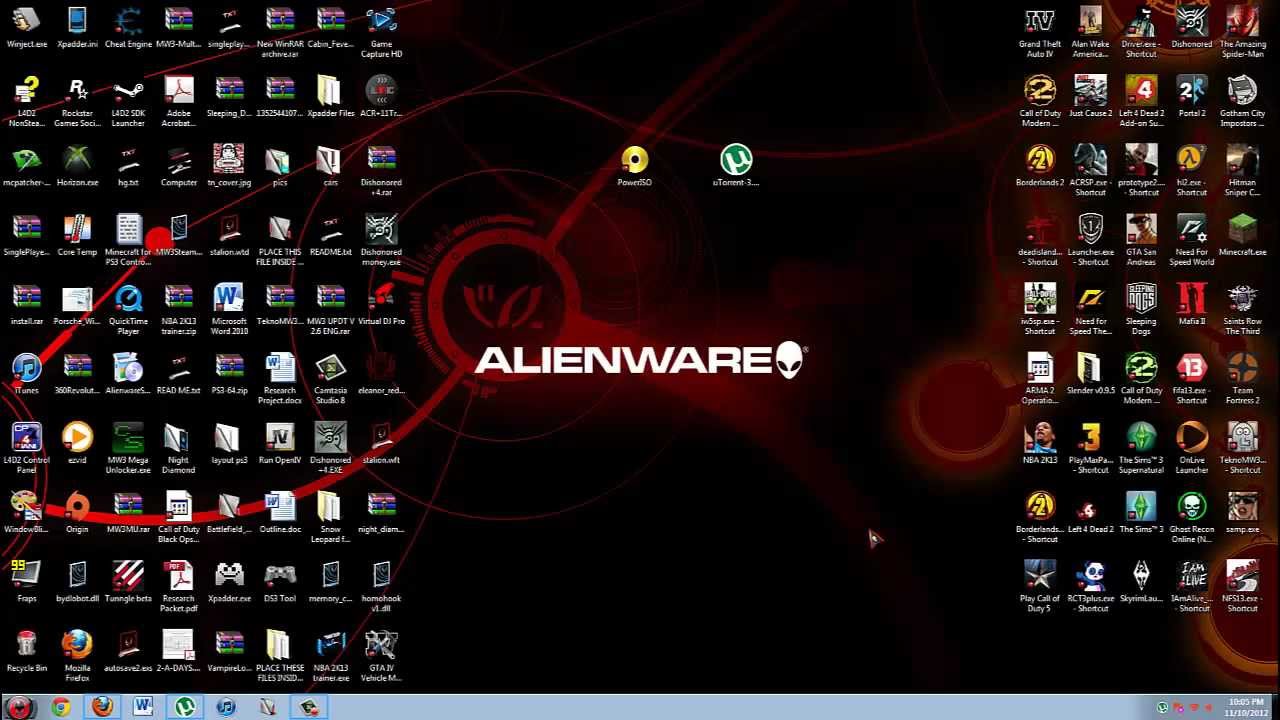Select Mozilla Firefox desktop shortcut
The height and width of the screenshot is (720, 1280).
click(x=77, y=656)
